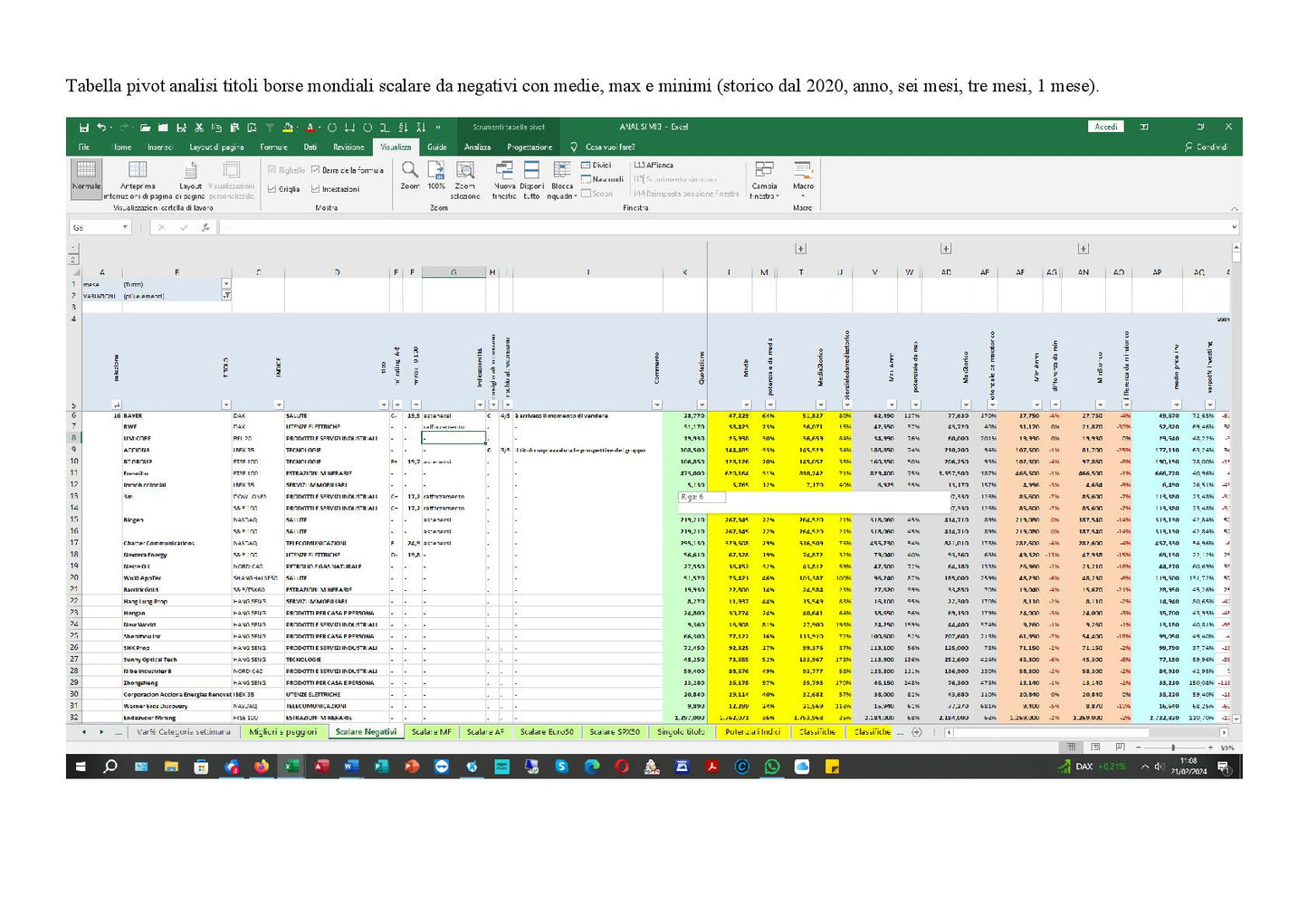Screen dimensions: 1308x924
Task: Click Affianca side-by-side button
Action: [654, 166]
